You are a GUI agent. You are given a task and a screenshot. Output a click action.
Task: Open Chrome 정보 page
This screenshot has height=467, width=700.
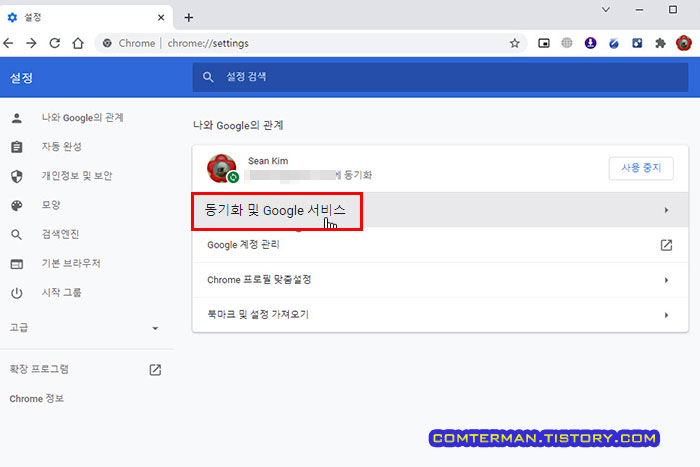tap(37, 399)
